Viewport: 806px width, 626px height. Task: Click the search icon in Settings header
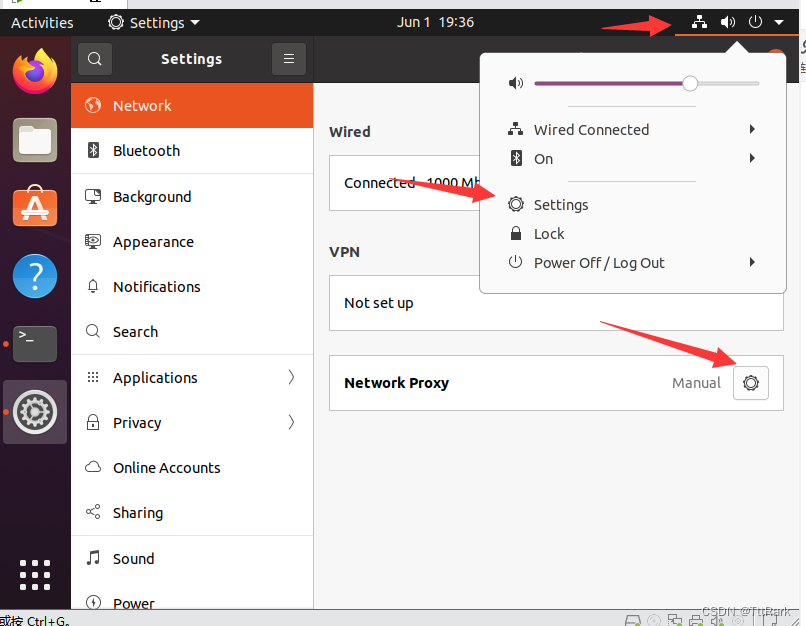pos(95,59)
